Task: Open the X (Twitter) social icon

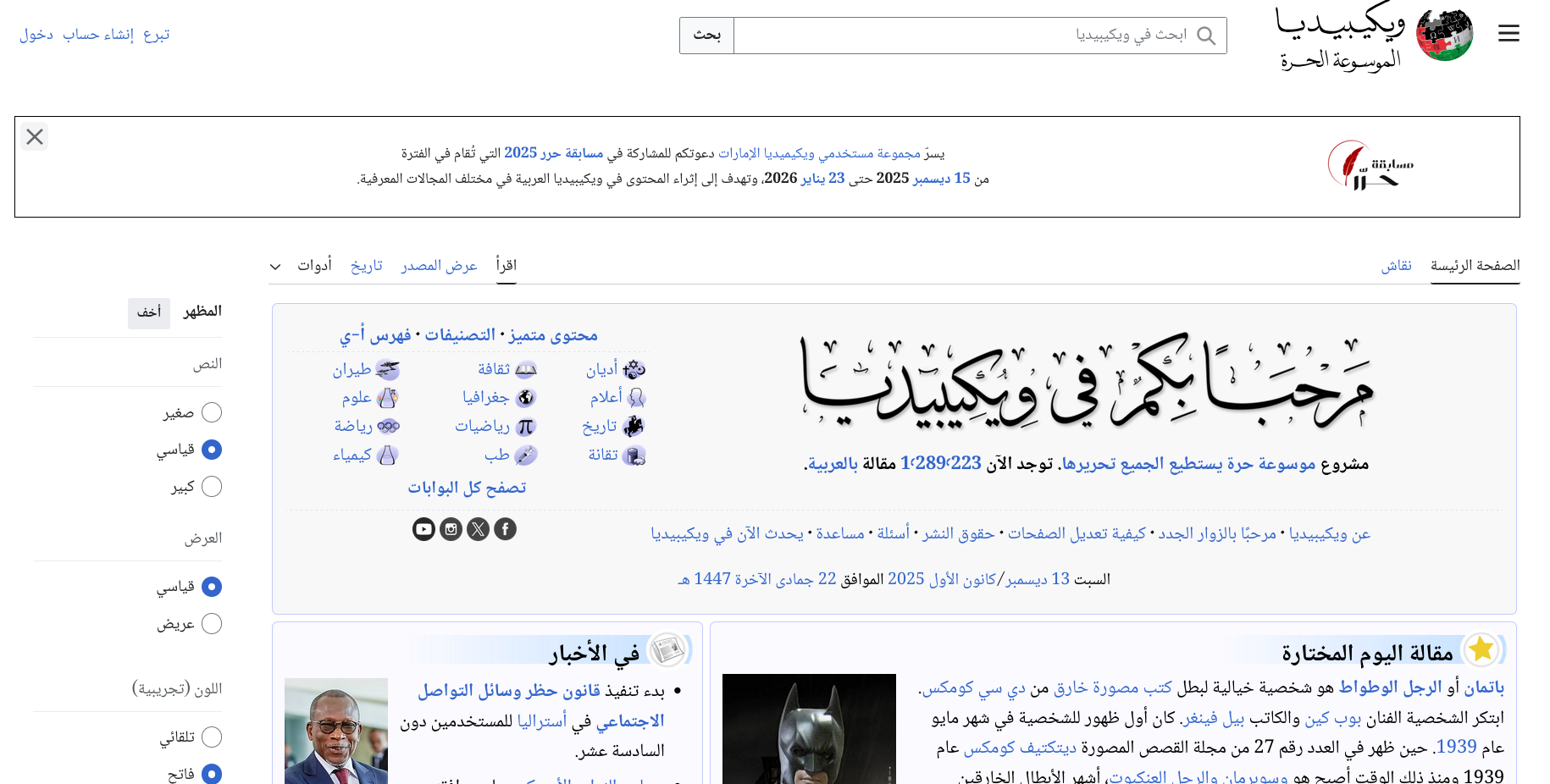Action: coord(478,529)
